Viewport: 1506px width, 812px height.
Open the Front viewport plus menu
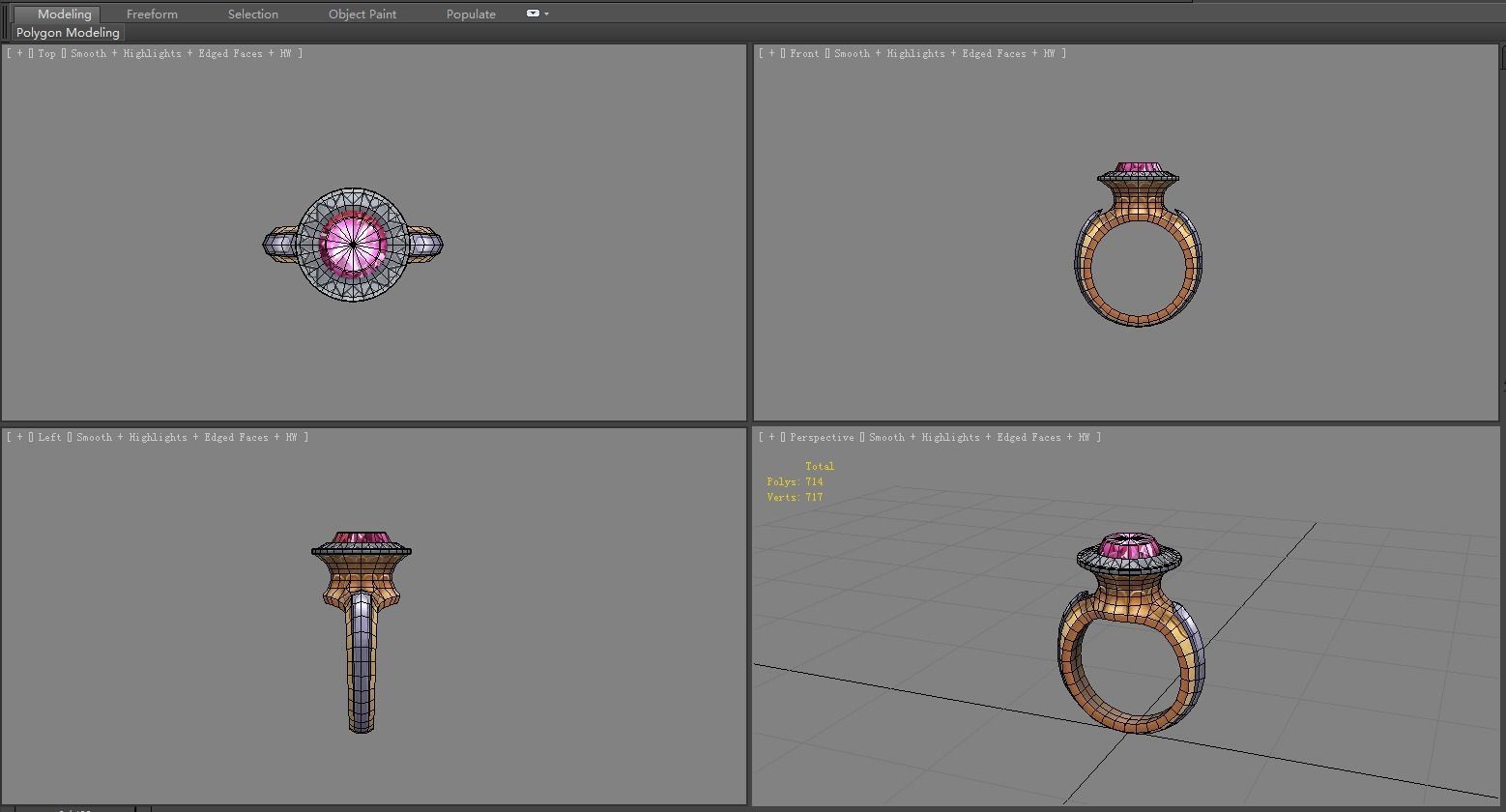(771, 53)
